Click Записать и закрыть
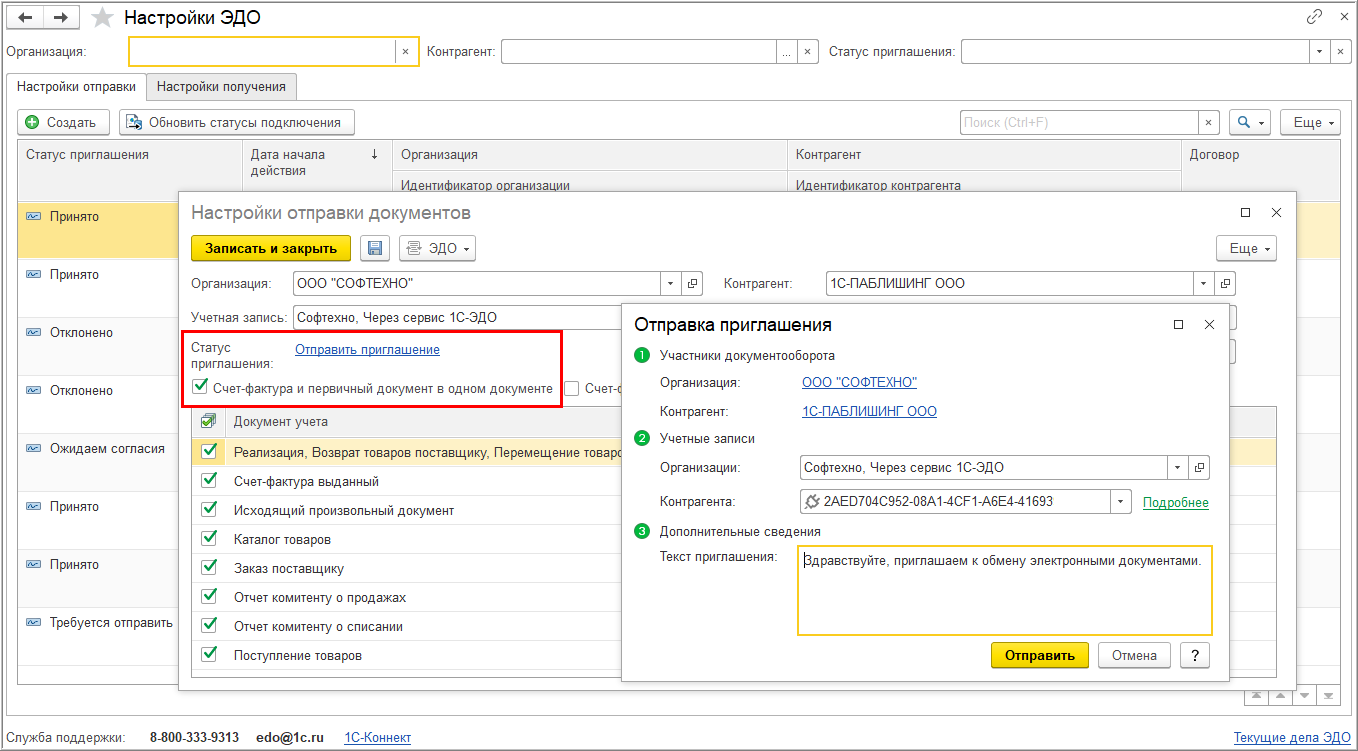The width and height of the screenshot is (1358, 751). (x=271, y=248)
